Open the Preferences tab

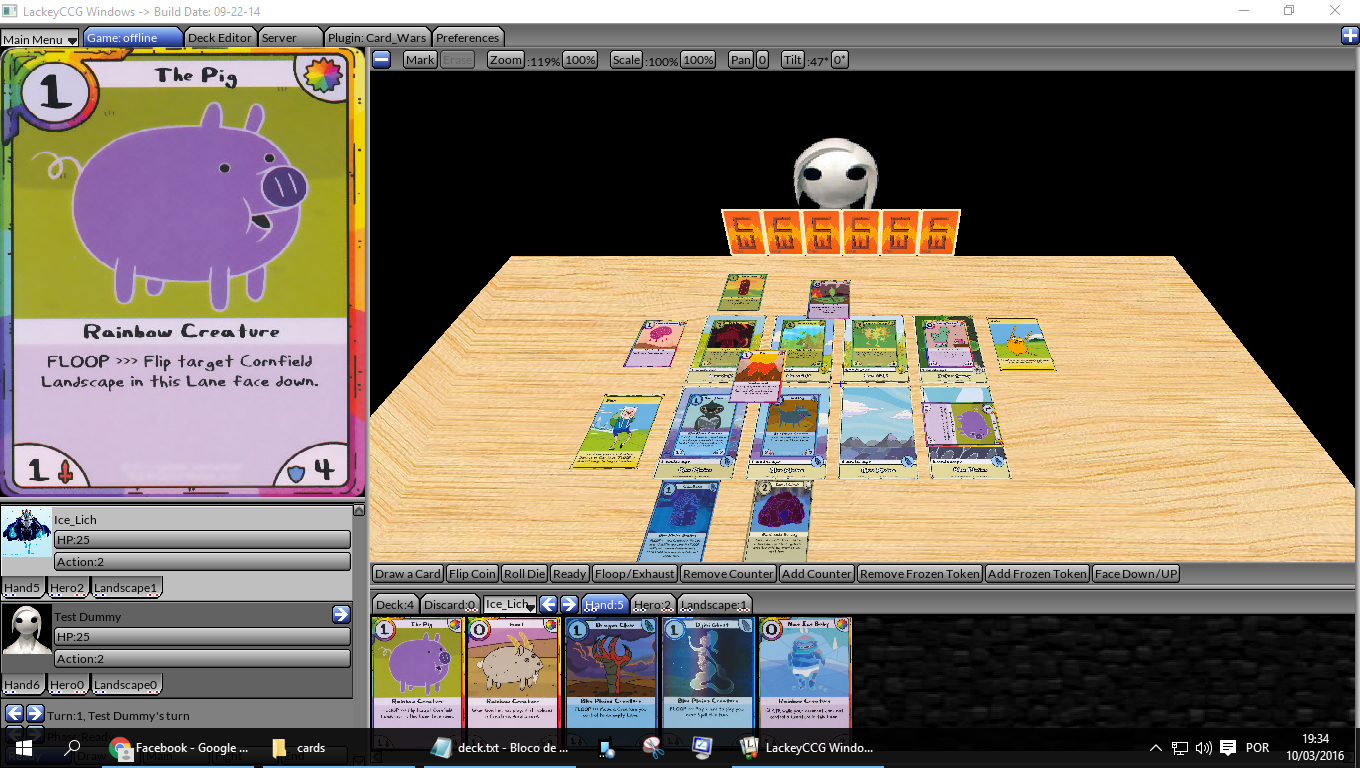pos(467,37)
